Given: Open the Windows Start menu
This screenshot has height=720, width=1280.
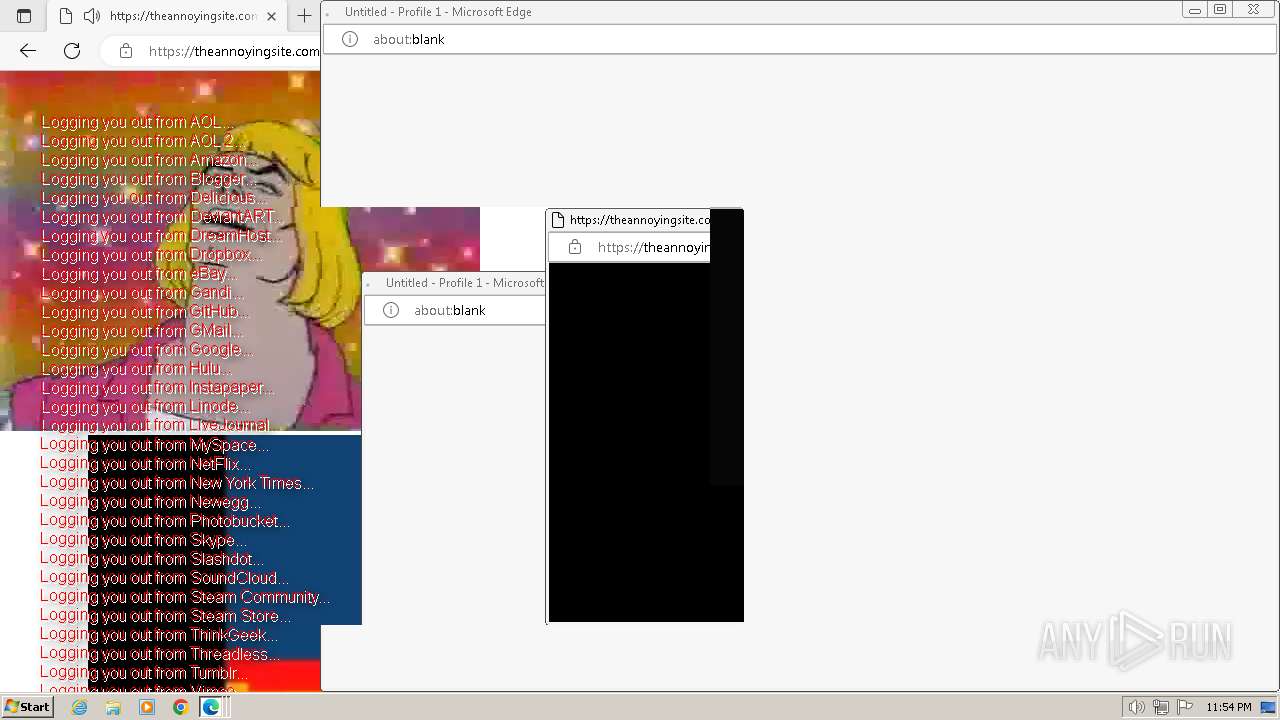Looking at the screenshot, I should pyautogui.click(x=27, y=707).
